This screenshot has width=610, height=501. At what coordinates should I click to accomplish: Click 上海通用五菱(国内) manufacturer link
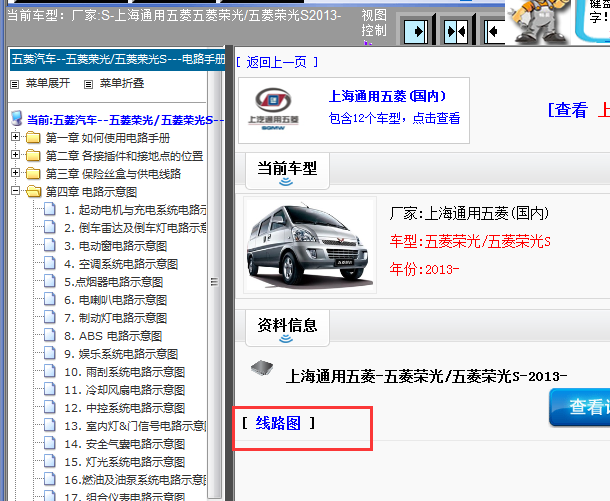387,96
